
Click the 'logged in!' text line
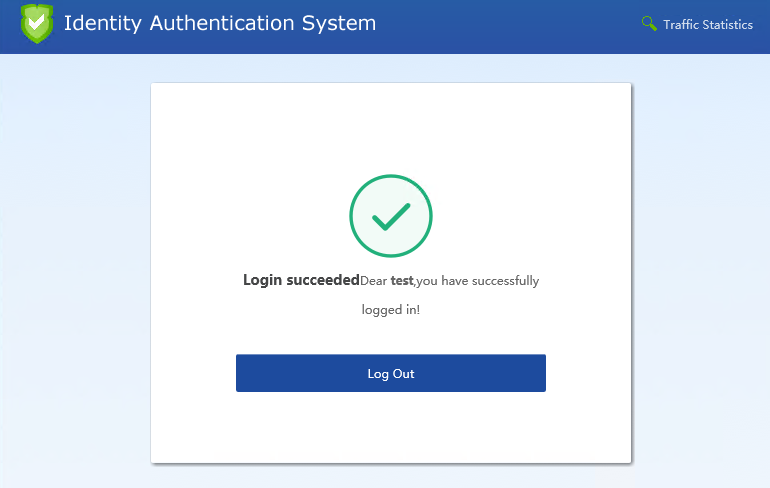(390, 310)
